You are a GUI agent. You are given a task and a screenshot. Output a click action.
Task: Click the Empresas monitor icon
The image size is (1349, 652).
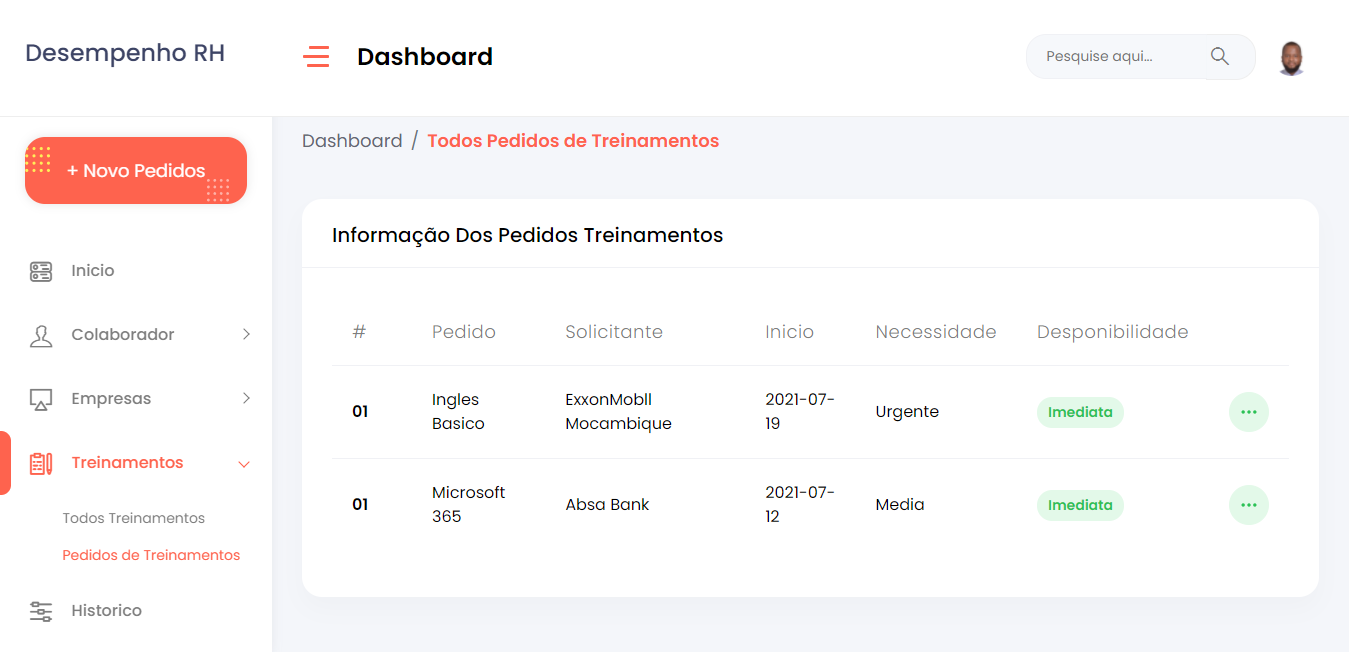[x=41, y=399]
